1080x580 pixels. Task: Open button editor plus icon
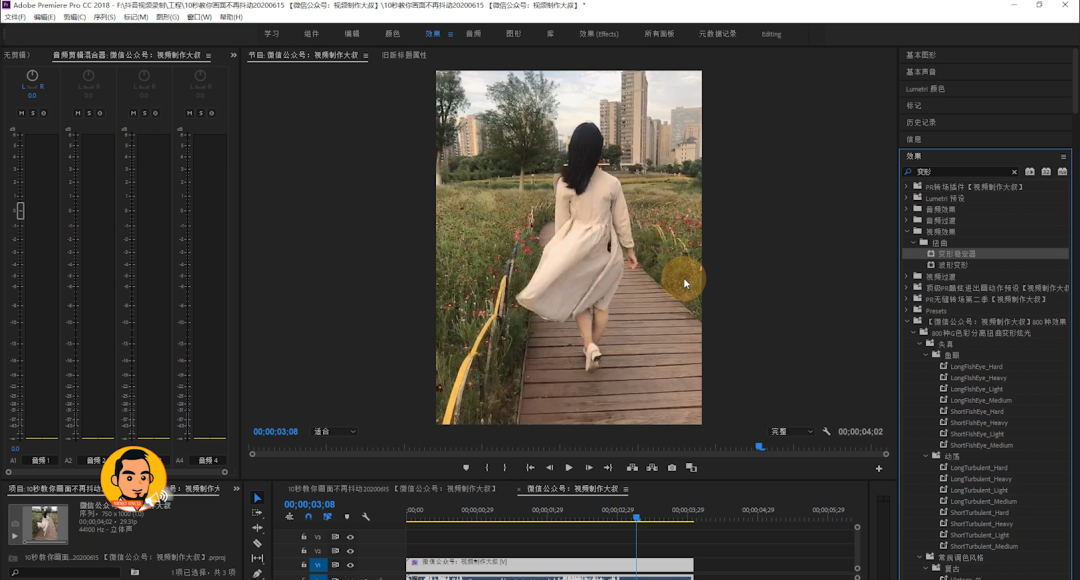(879, 468)
